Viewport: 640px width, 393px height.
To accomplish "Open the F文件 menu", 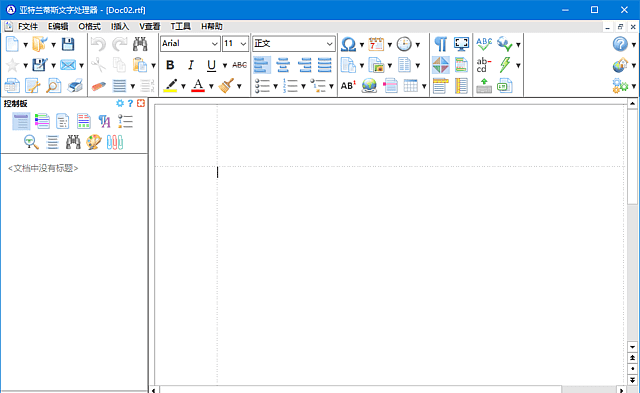I will [x=28, y=27].
